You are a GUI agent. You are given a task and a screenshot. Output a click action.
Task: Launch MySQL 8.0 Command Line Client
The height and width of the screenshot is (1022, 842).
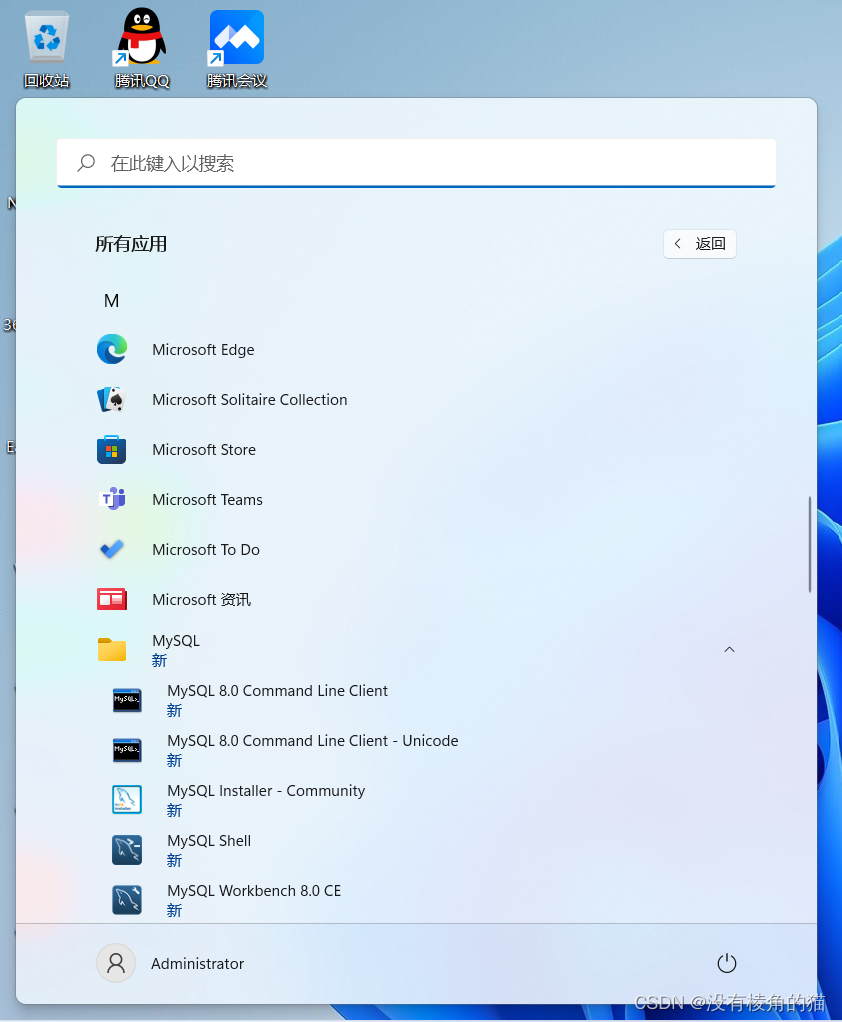click(277, 699)
